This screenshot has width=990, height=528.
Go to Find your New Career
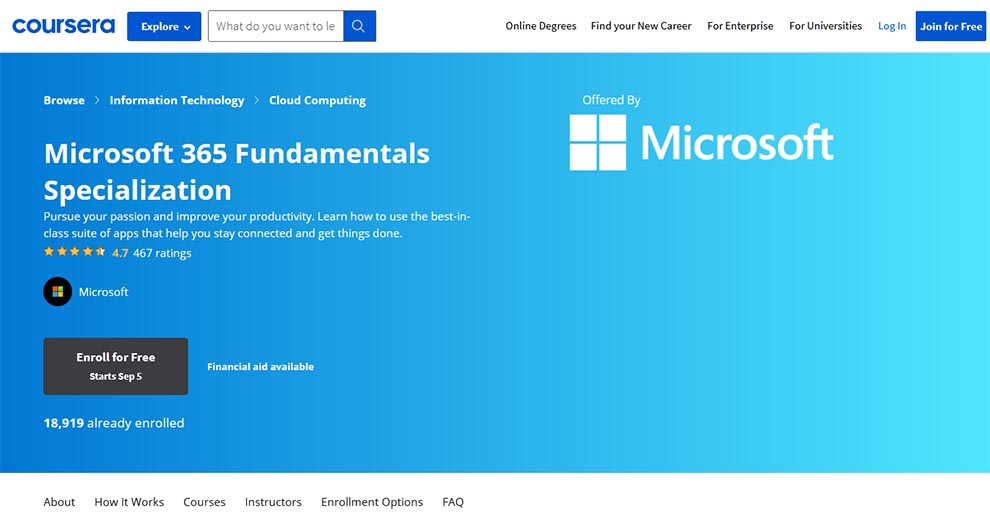[641, 26]
